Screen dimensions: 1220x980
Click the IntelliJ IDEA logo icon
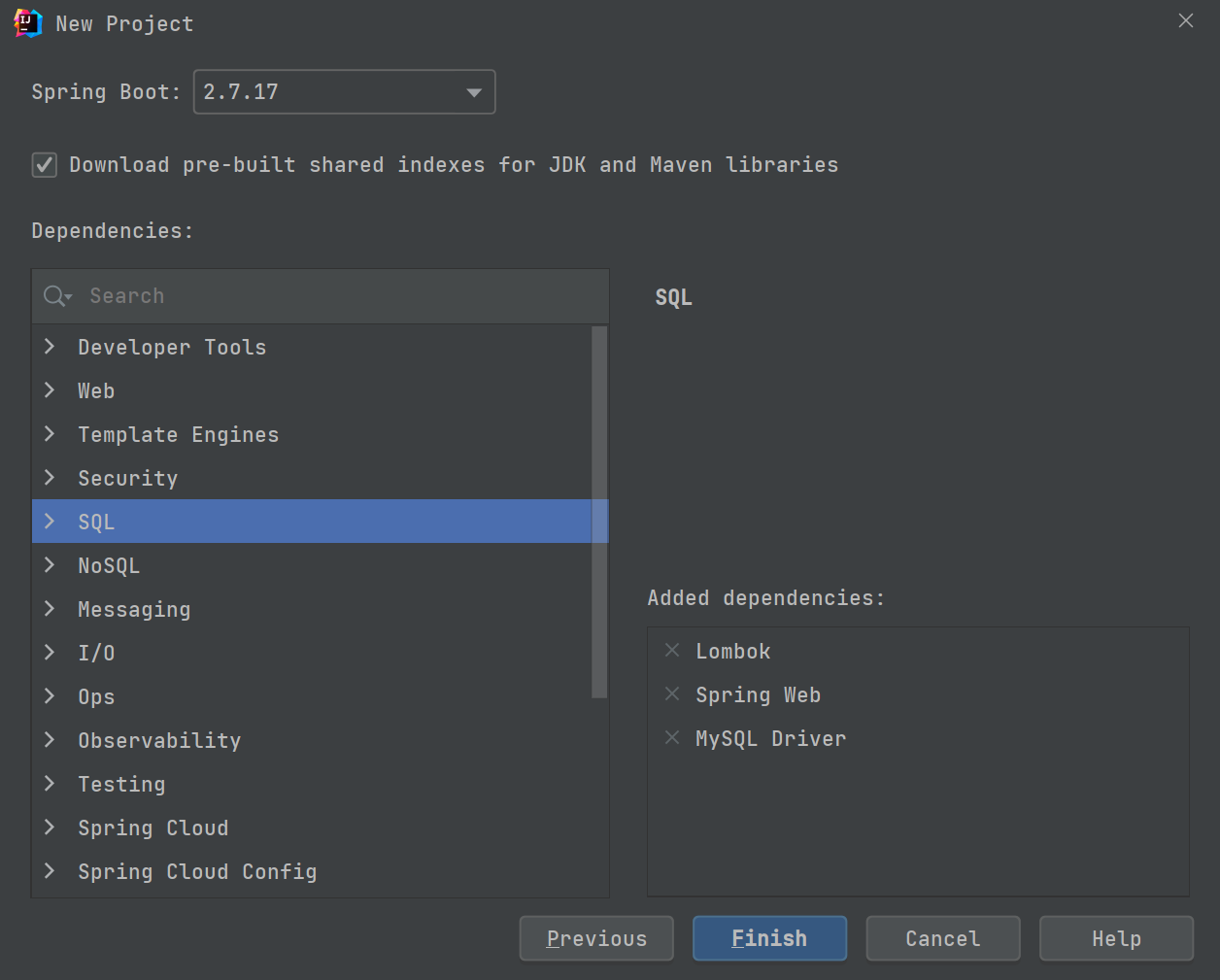[x=28, y=23]
